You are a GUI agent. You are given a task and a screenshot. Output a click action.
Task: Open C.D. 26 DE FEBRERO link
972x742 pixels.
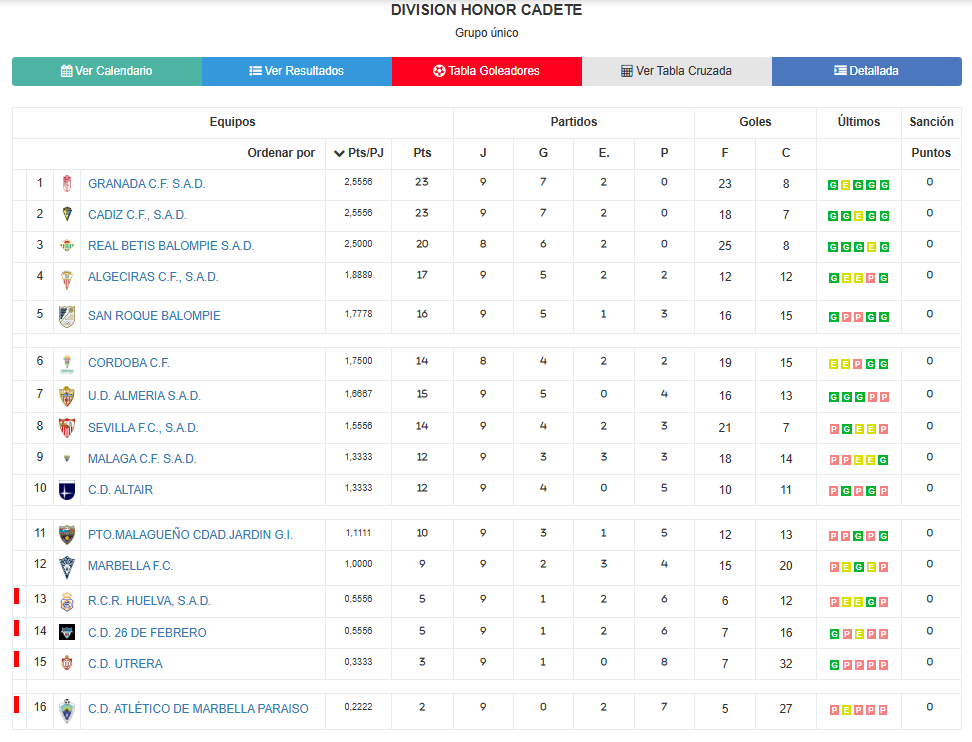pyautogui.click(x=147, y=633)
